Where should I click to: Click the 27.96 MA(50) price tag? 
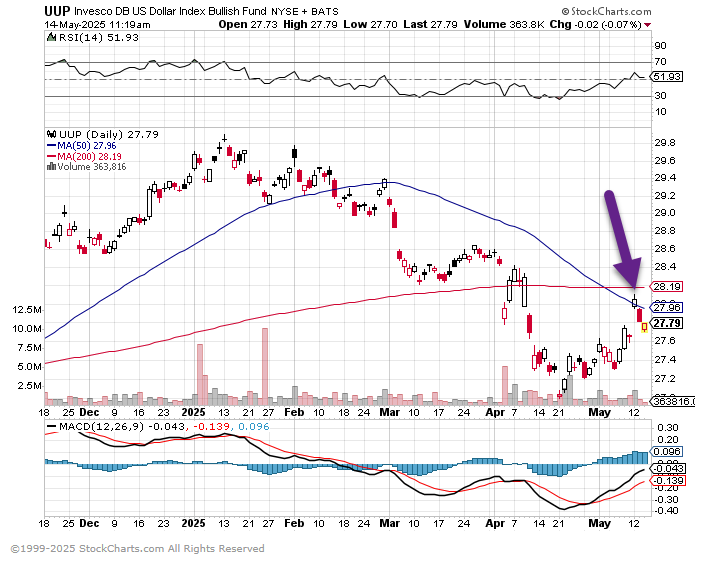(x=667, y=308)
